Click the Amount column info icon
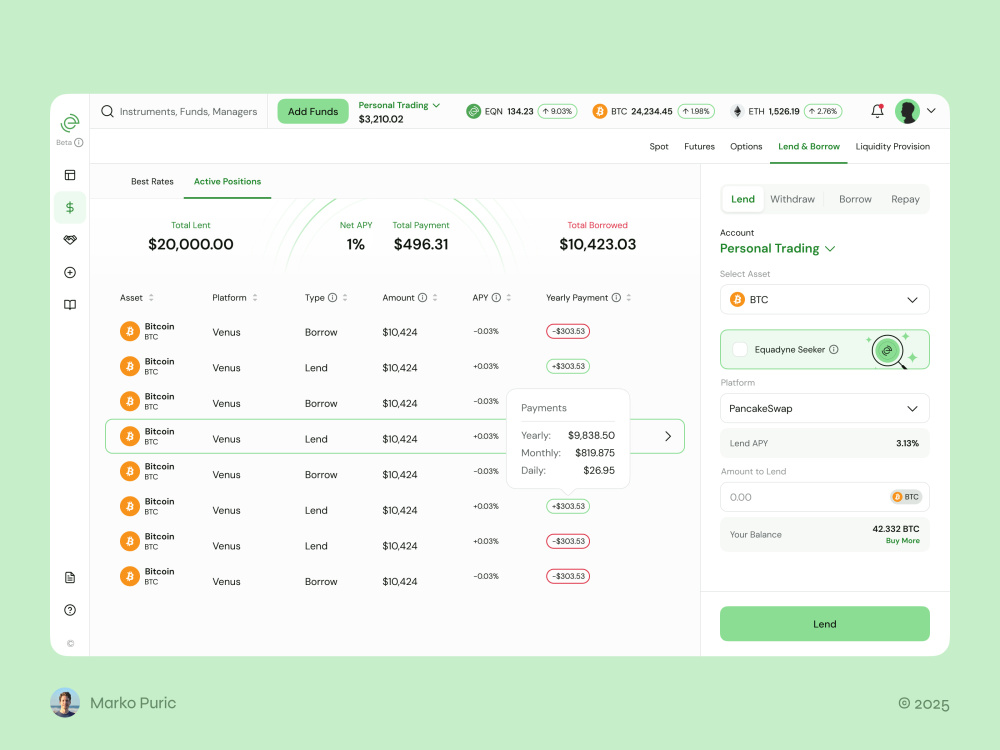The height and width of the screenshot is (750, 1000). pyautogui.click(x=422, y=298)
